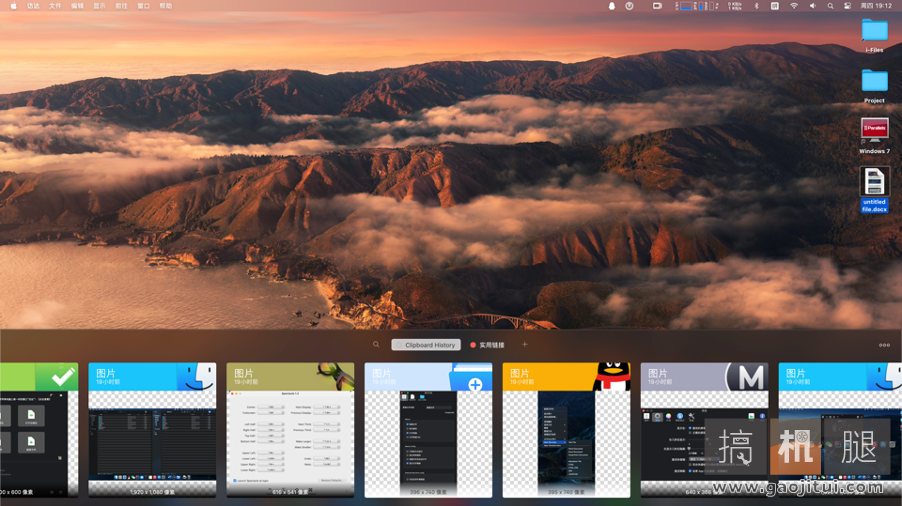This screenshot has height=506, width=902.
Task: Select the Project folder on the desktop
Action: point(874,86)
